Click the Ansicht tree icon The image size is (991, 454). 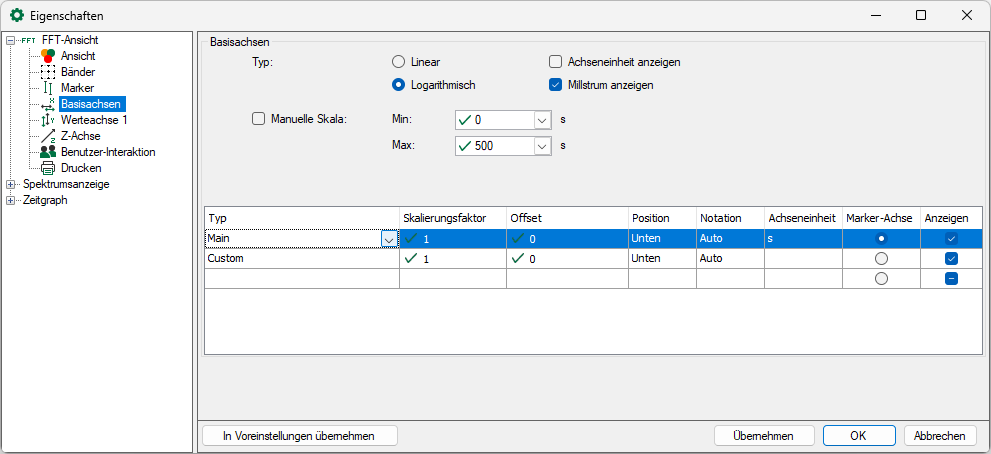point(48,56)
